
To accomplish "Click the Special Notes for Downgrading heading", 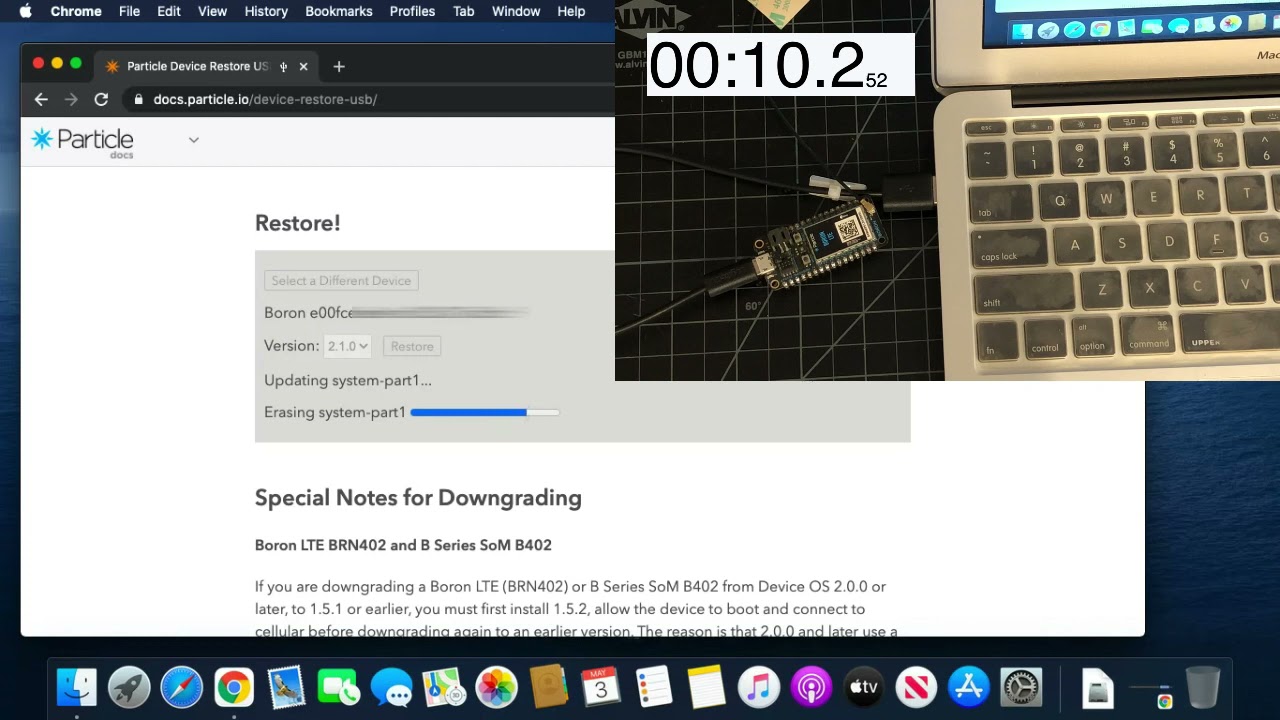I will 418,498.
